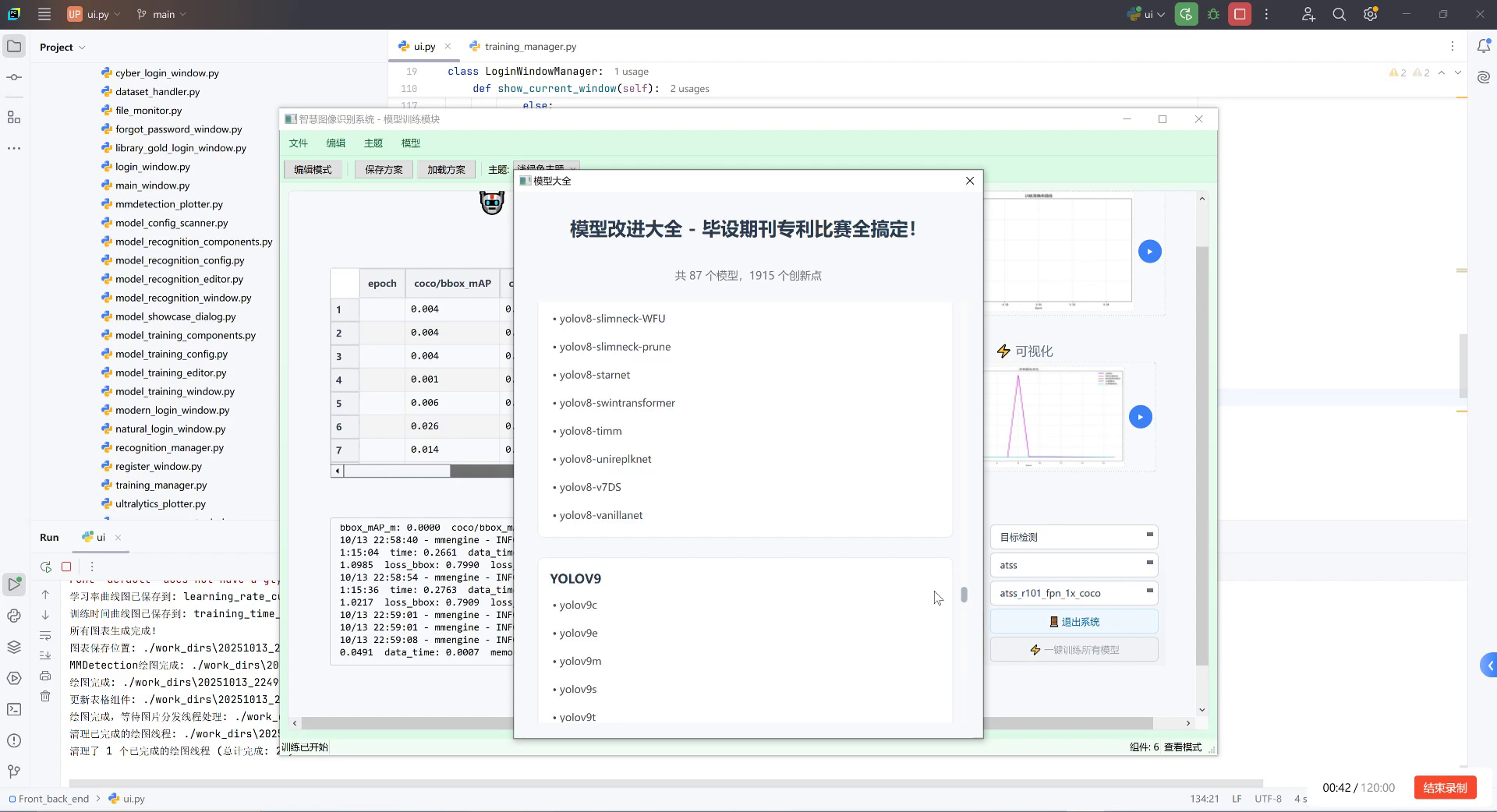Click the Rerun ui icon in Run panel

pyautogui.click(x=46, y=567)
